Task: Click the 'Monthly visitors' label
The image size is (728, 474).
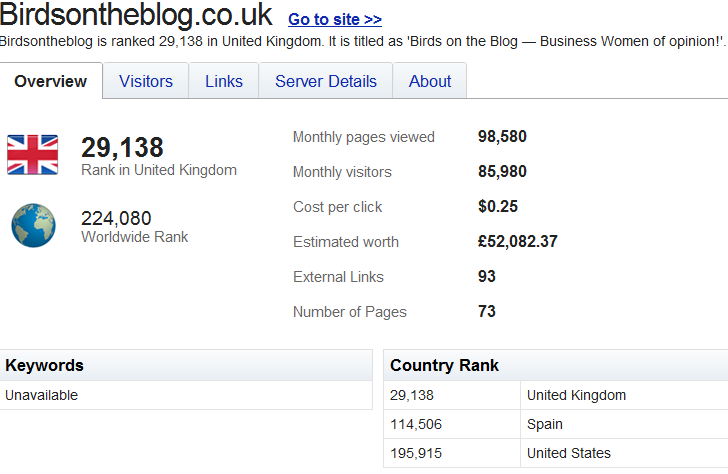Action: coord(342,172)
